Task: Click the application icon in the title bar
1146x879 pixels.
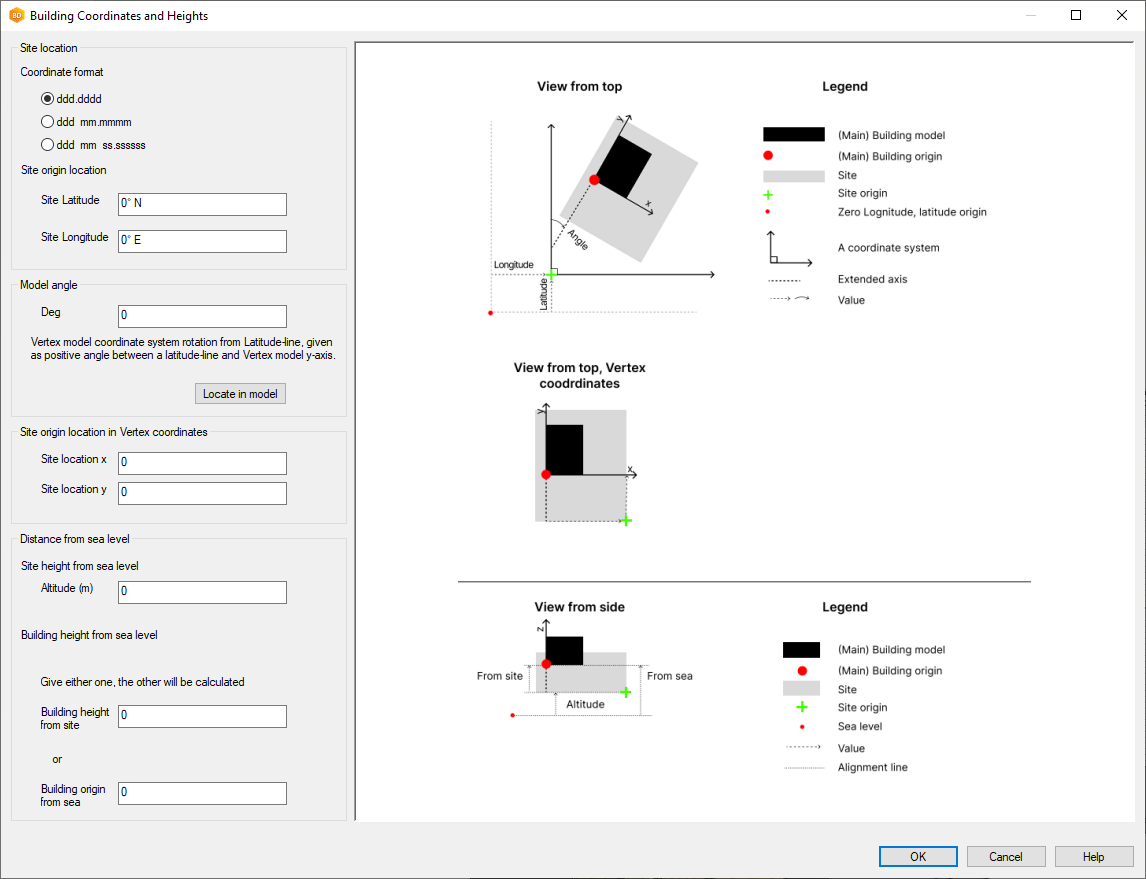Action: pos(16,16)
